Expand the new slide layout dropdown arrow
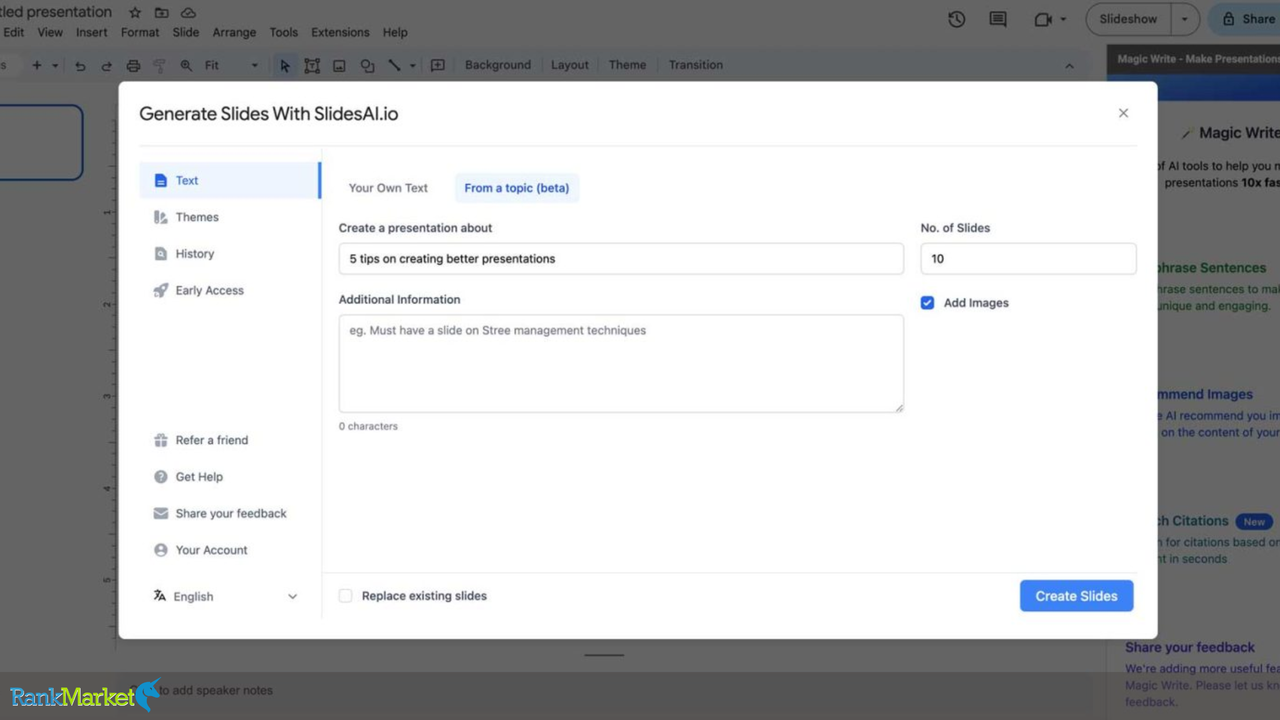This screenshot has height=720, width=1280. 55,65
